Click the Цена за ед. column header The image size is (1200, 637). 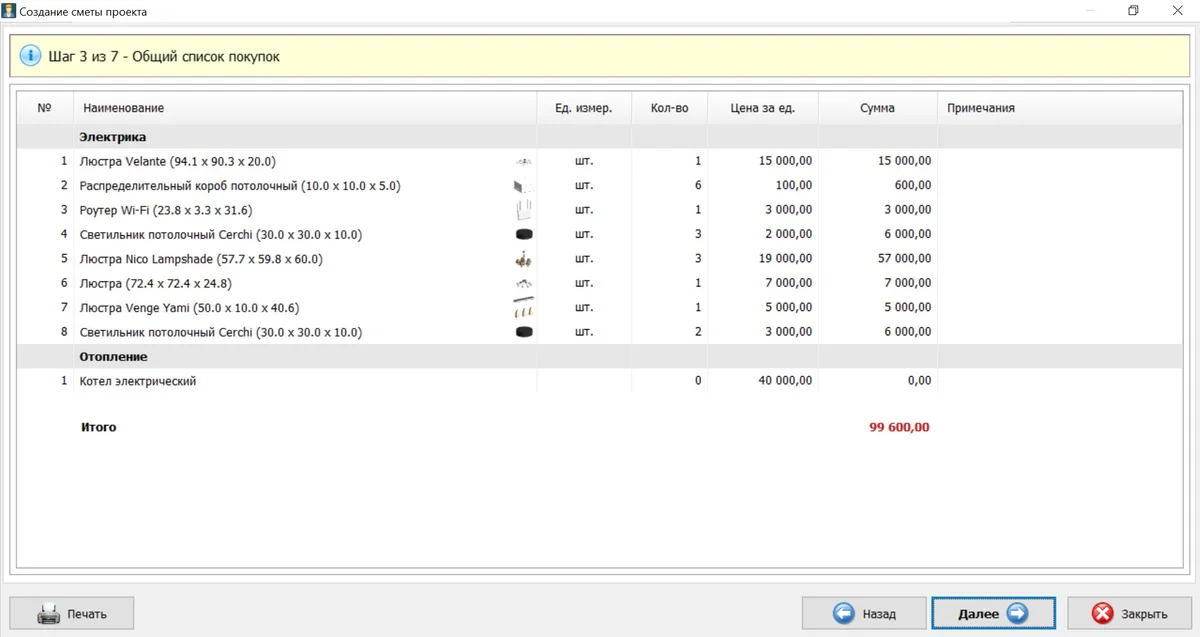[x=762, y=108]
